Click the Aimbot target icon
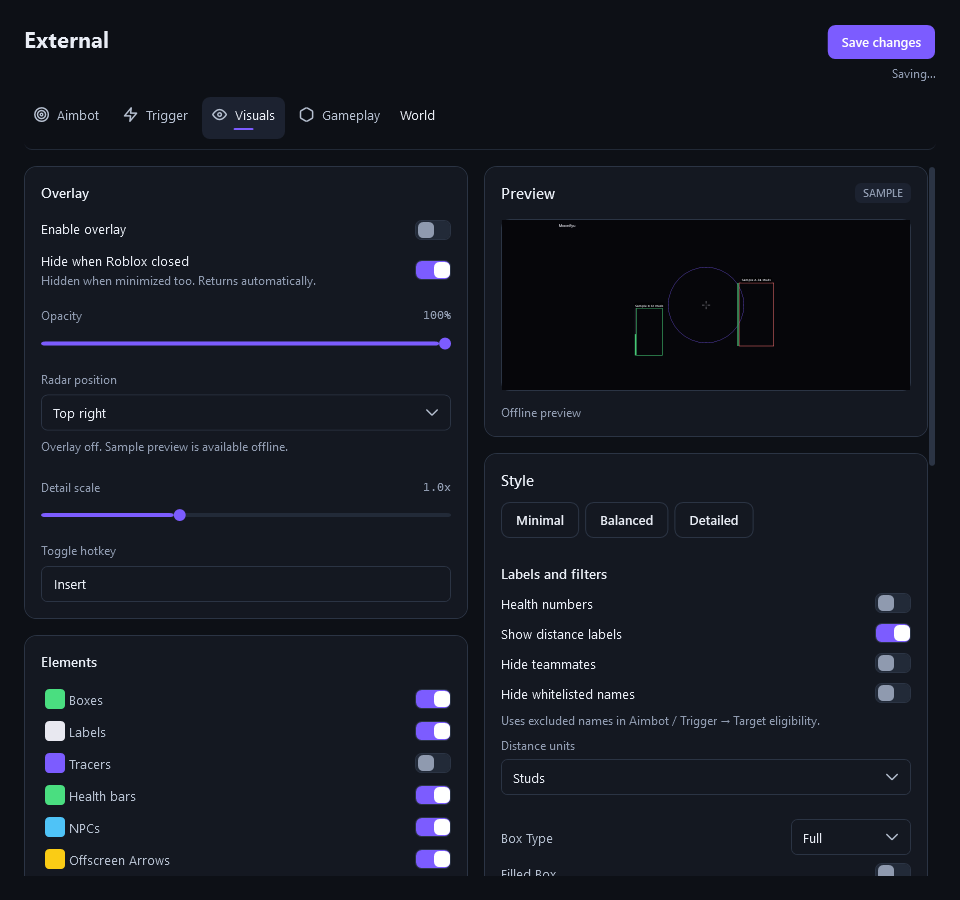Image resolution: width=960 pixels, height=900 pixels. pos(42,115)
